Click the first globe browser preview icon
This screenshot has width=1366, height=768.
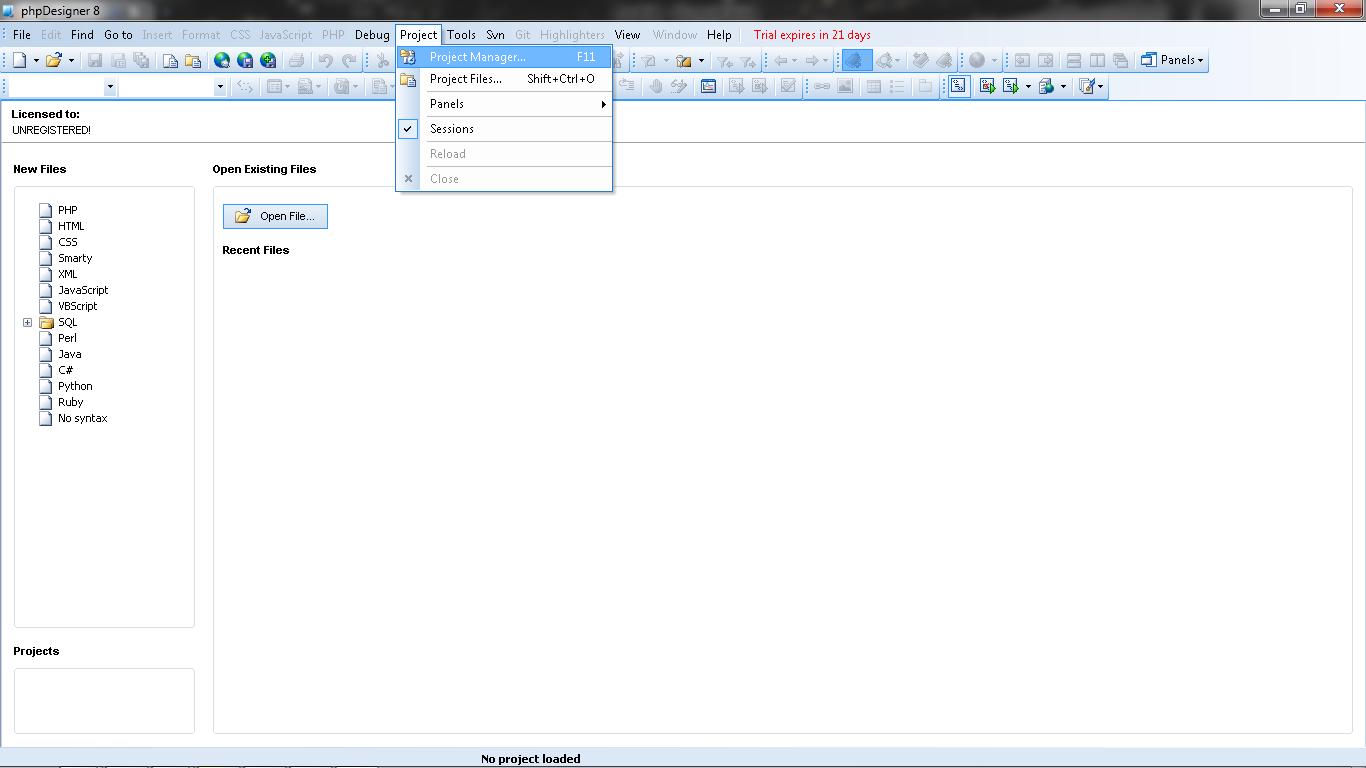[222, 60]
